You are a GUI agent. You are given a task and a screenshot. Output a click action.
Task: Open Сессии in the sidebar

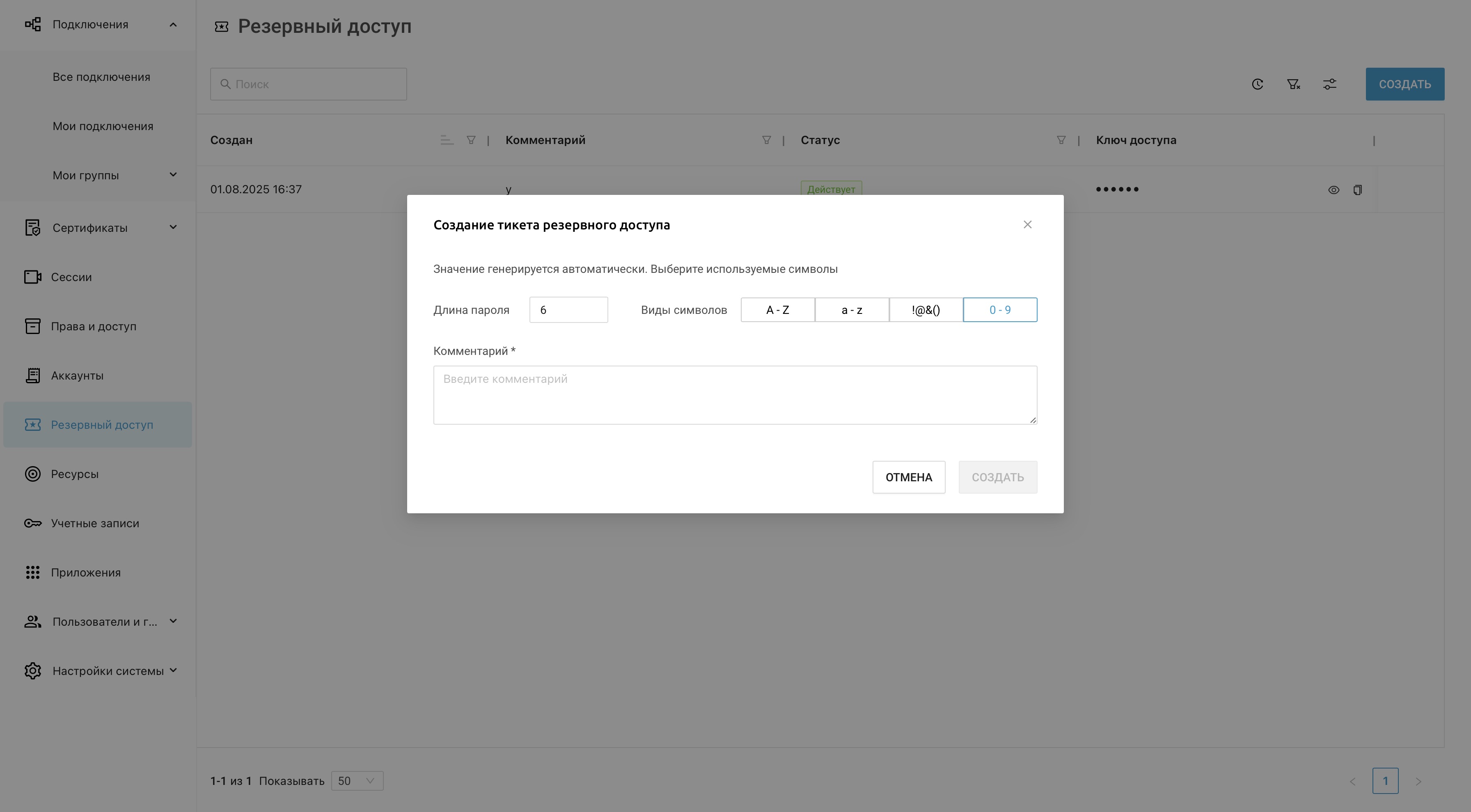click(71, 277)
